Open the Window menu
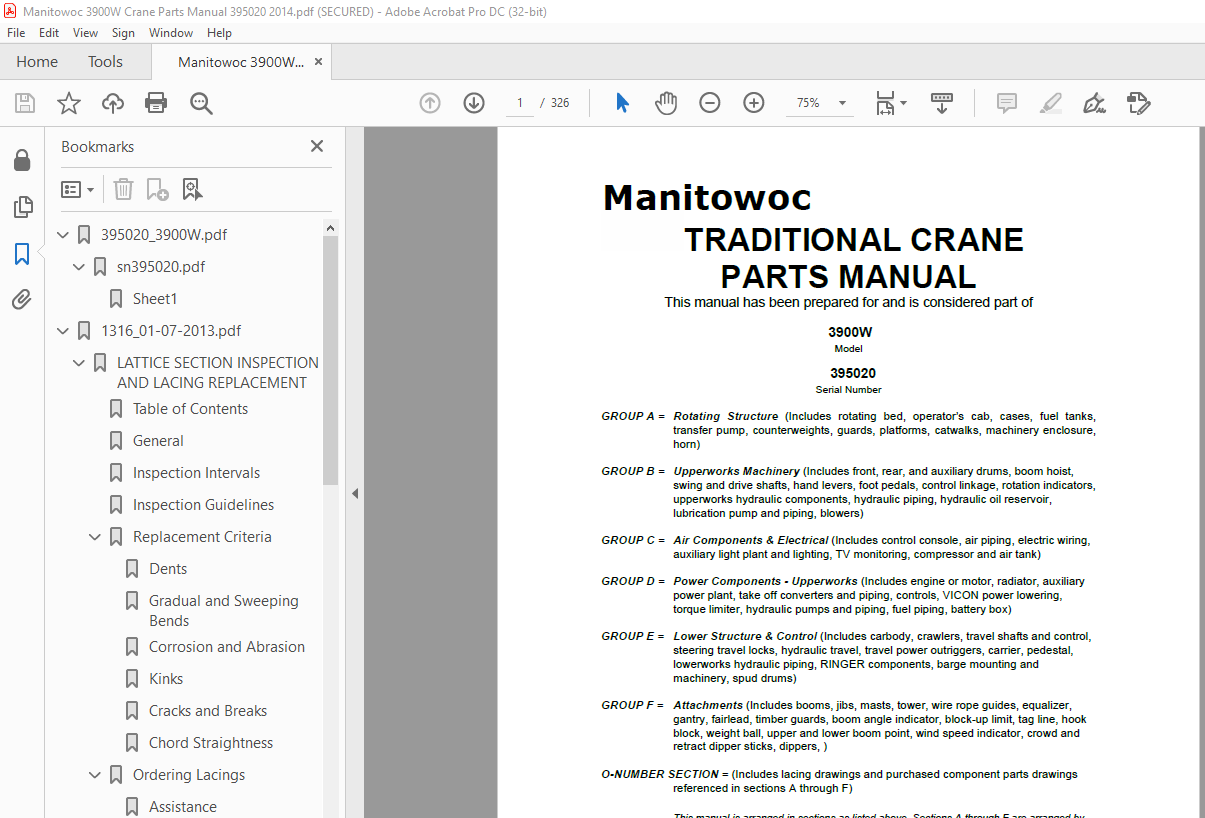1205x818 pixels. pyautogui.click(x=171, y=33)
